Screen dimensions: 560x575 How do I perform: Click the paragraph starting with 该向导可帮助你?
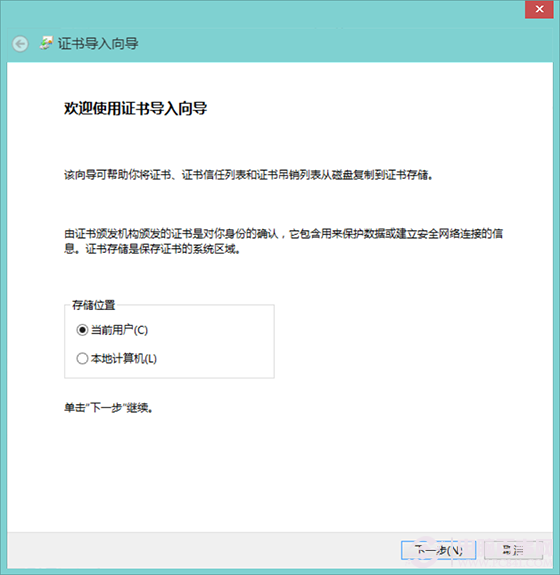(249, 175)
